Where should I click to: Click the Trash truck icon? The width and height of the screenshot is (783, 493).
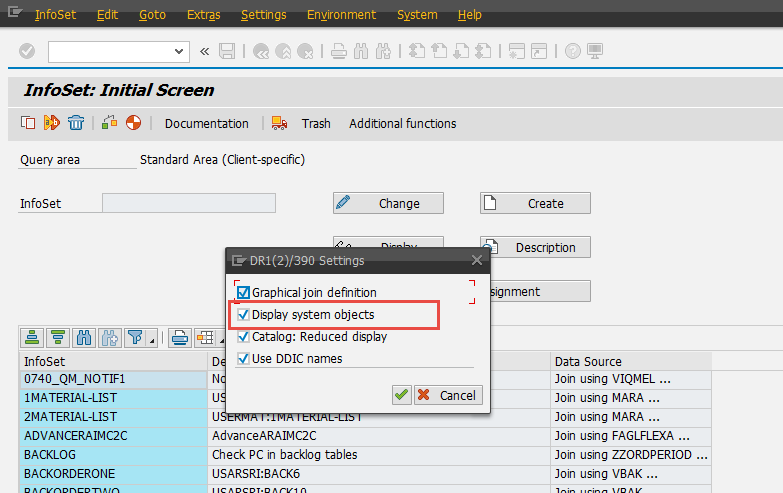276,123
